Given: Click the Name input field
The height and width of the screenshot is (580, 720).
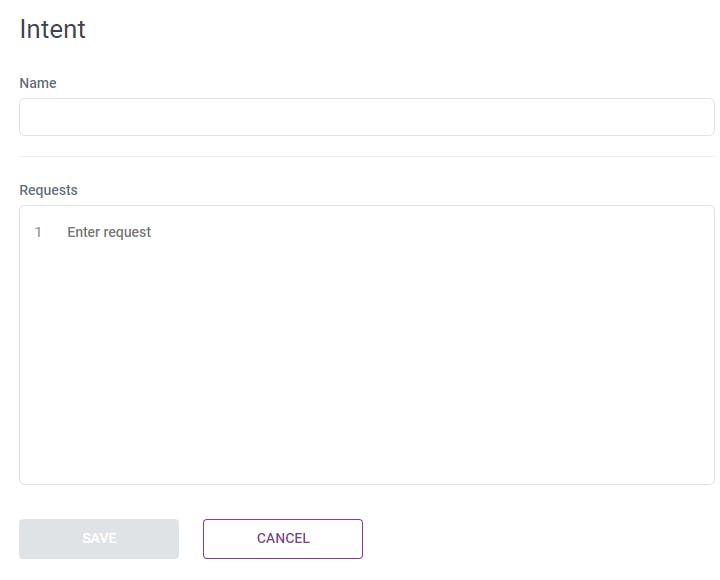Looking at the screenshot, I should coord(366,117).
